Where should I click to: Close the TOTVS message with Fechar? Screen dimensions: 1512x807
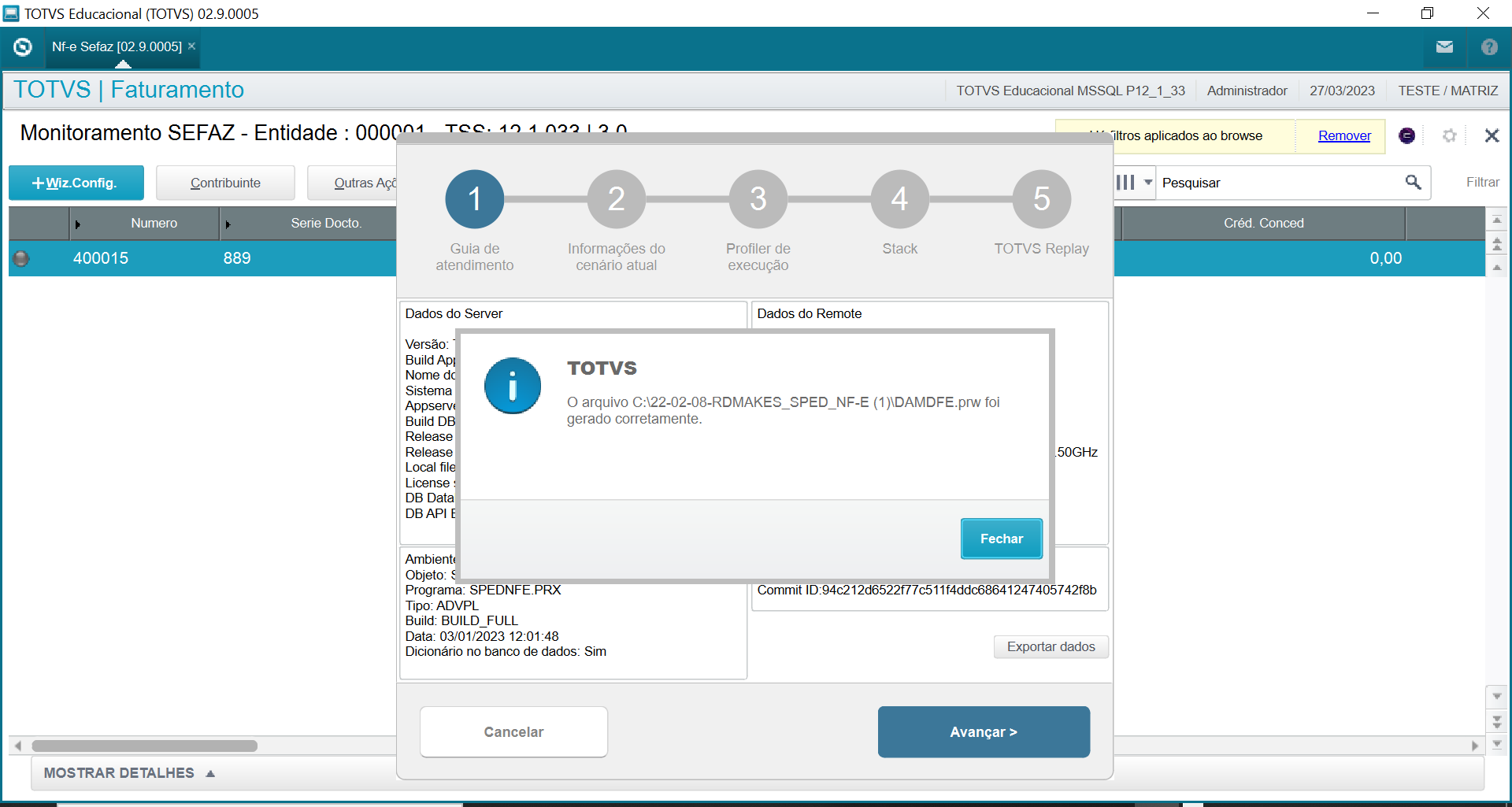[1001, 539]
